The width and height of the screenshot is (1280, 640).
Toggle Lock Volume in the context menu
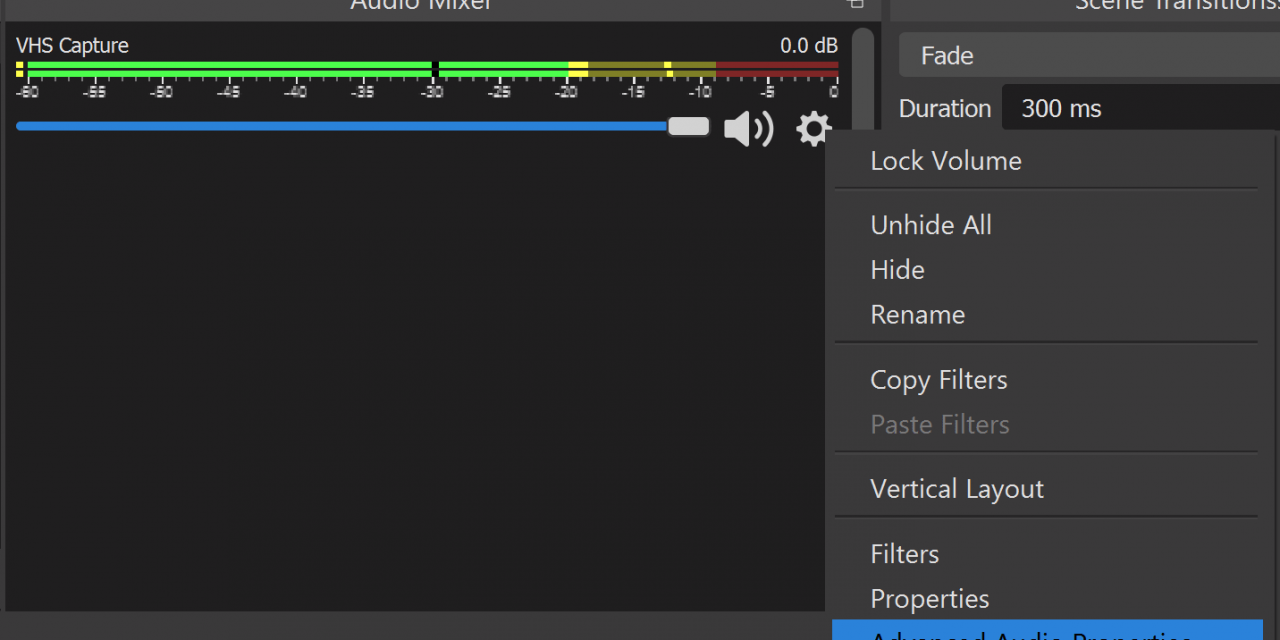click(x=946, y=161)
